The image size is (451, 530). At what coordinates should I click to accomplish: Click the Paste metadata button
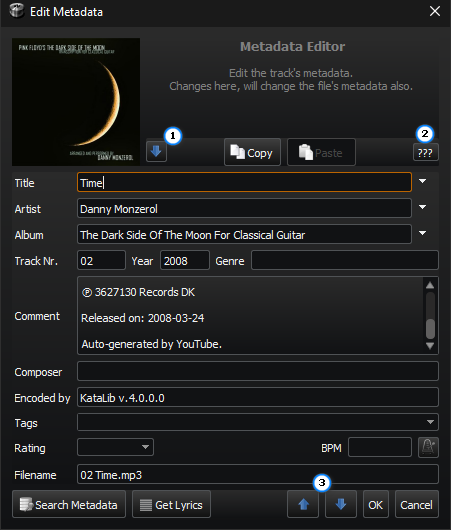point(321,152)
